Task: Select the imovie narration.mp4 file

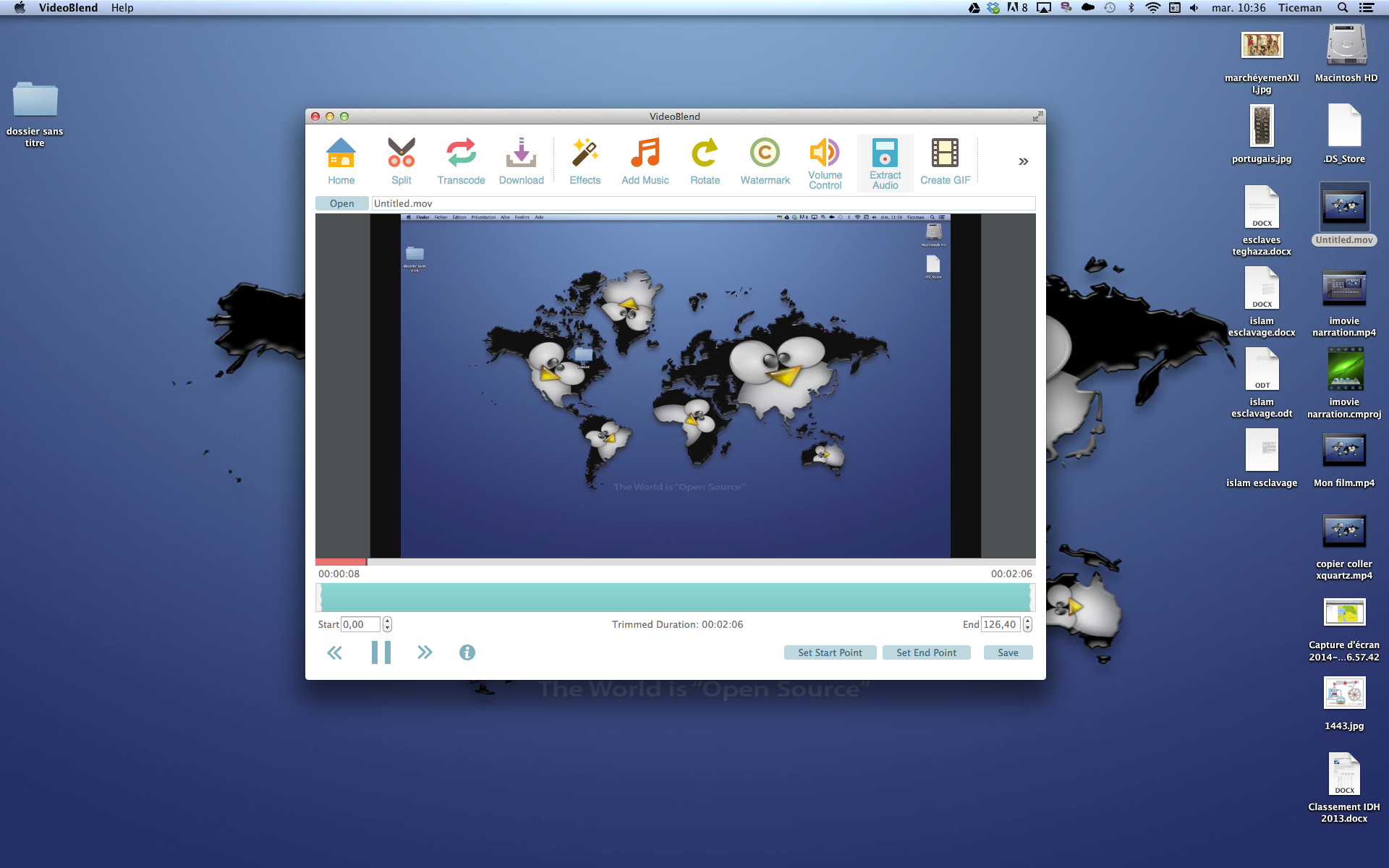Action: tap(1344, 303)
